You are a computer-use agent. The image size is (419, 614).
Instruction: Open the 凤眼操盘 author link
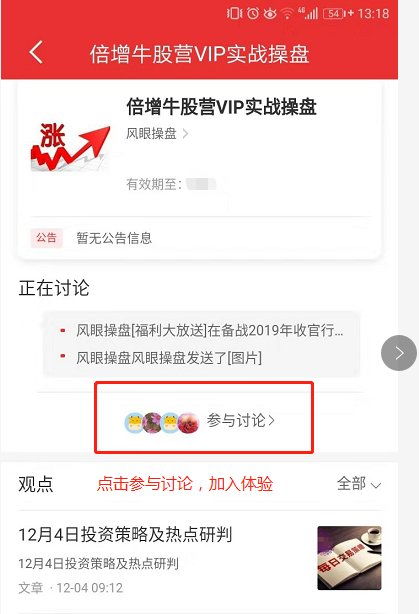pos(151,134)
